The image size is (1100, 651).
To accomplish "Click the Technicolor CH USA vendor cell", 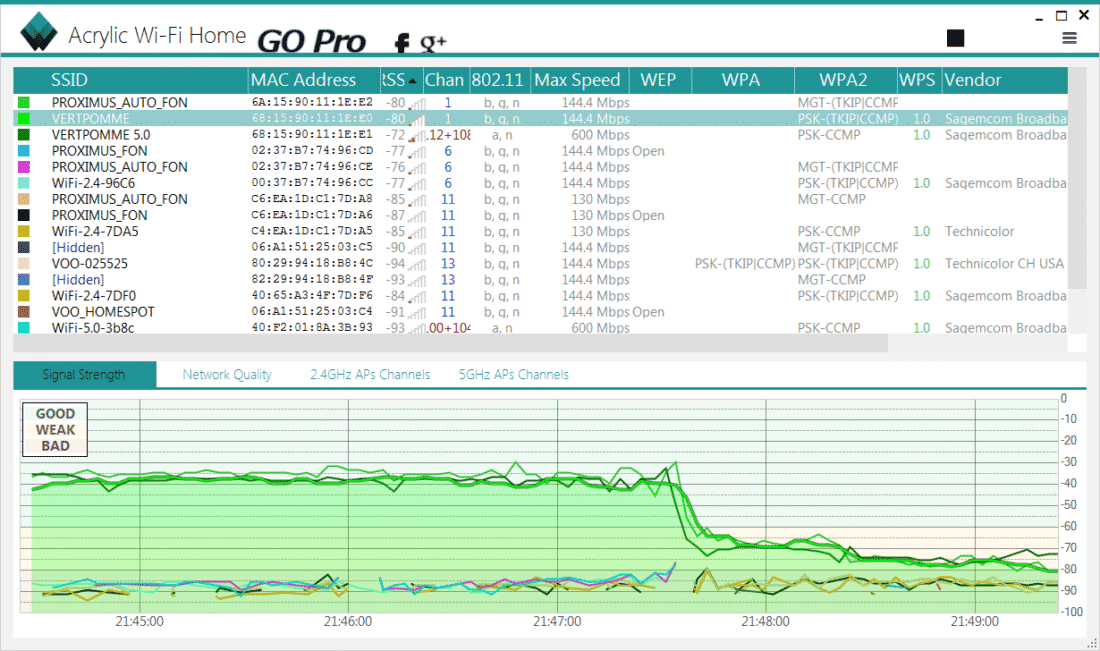I will pos(1004,264).
